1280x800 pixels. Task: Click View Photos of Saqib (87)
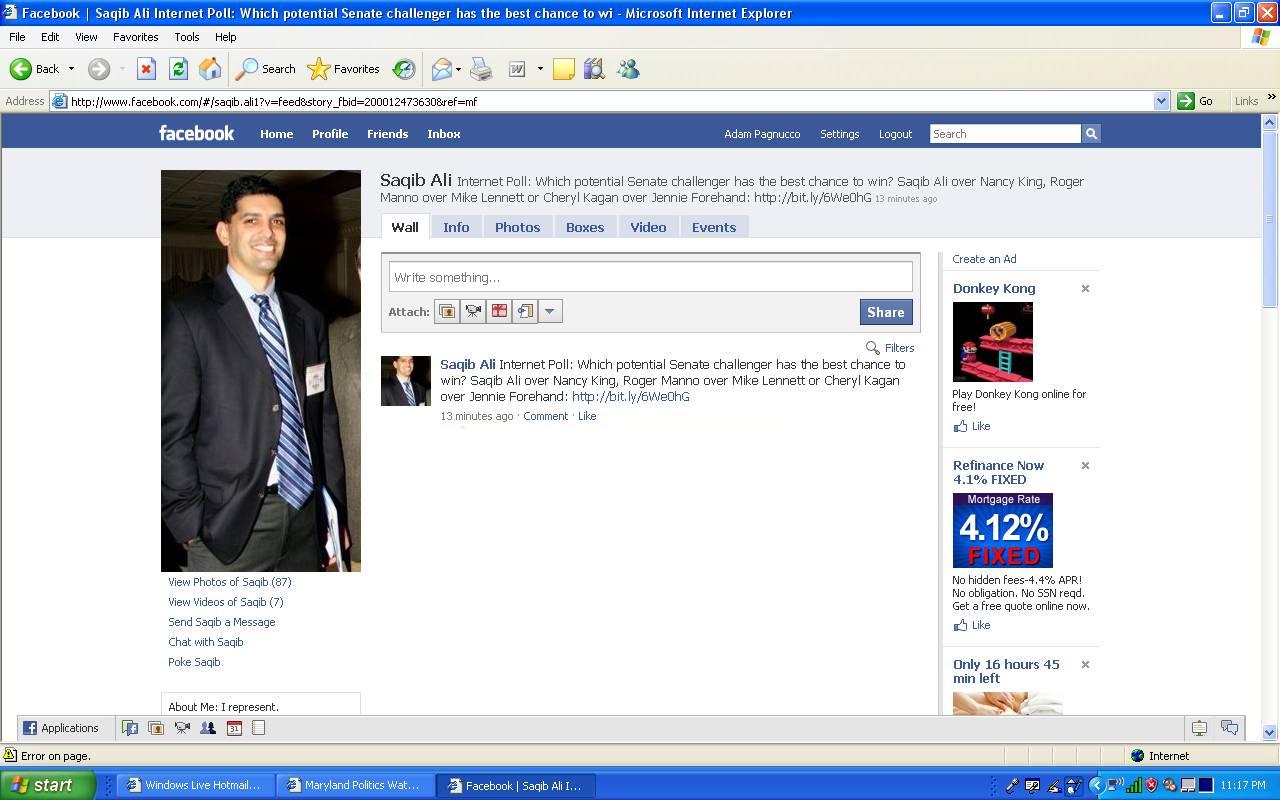[230, 582]
